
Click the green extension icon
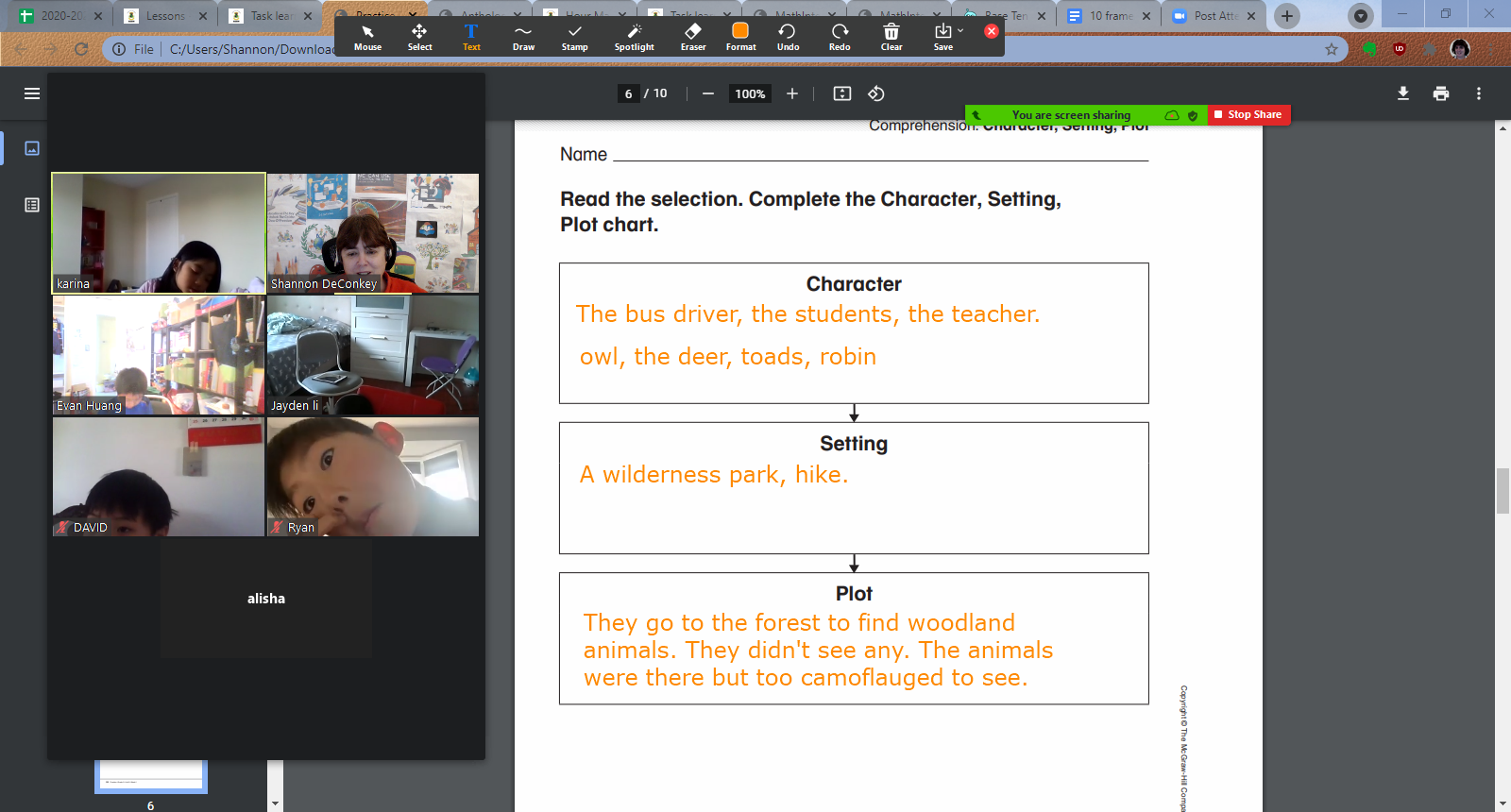click(1369, 49)
